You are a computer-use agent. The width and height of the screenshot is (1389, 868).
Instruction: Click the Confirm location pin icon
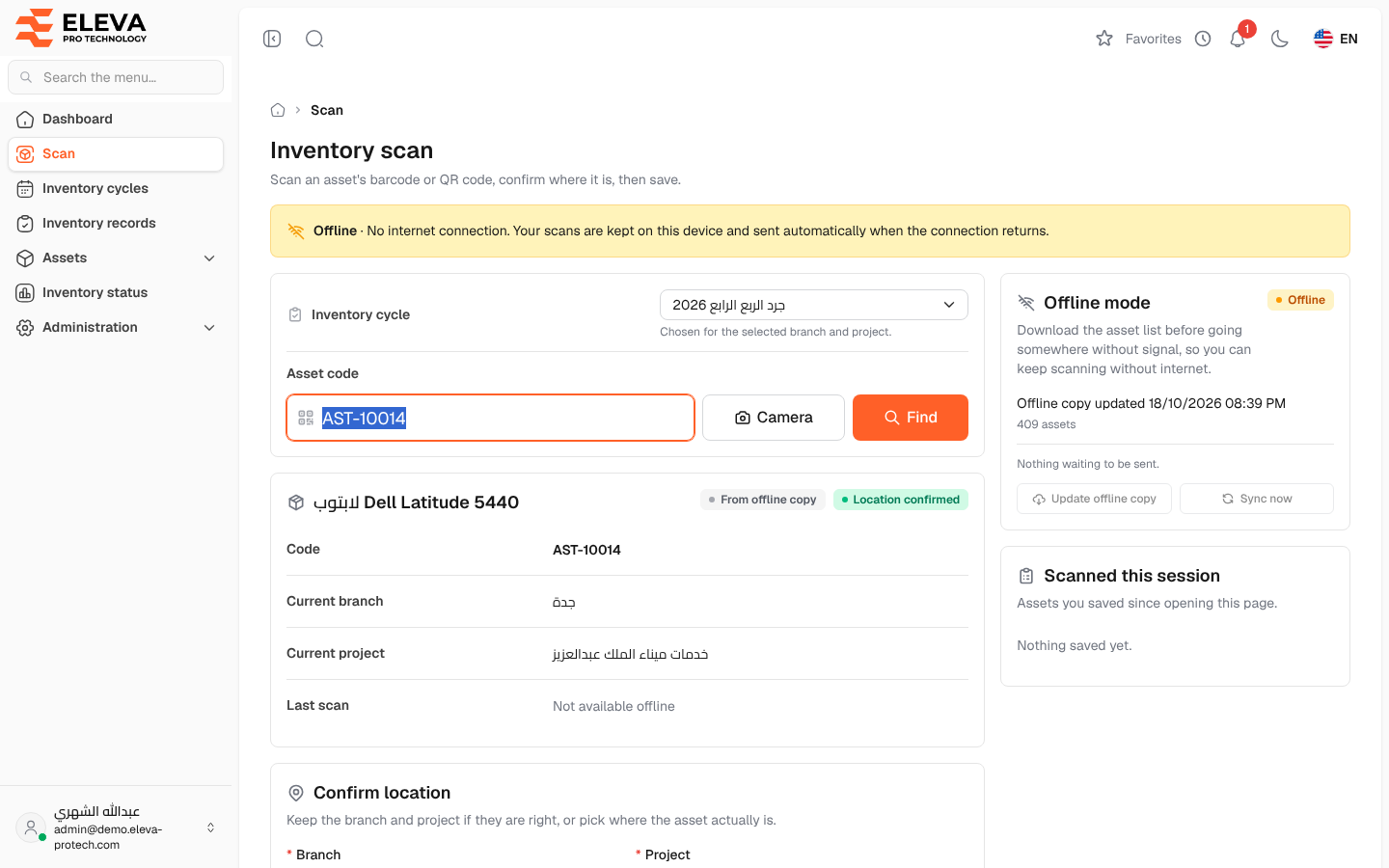[x=296, y=793]
